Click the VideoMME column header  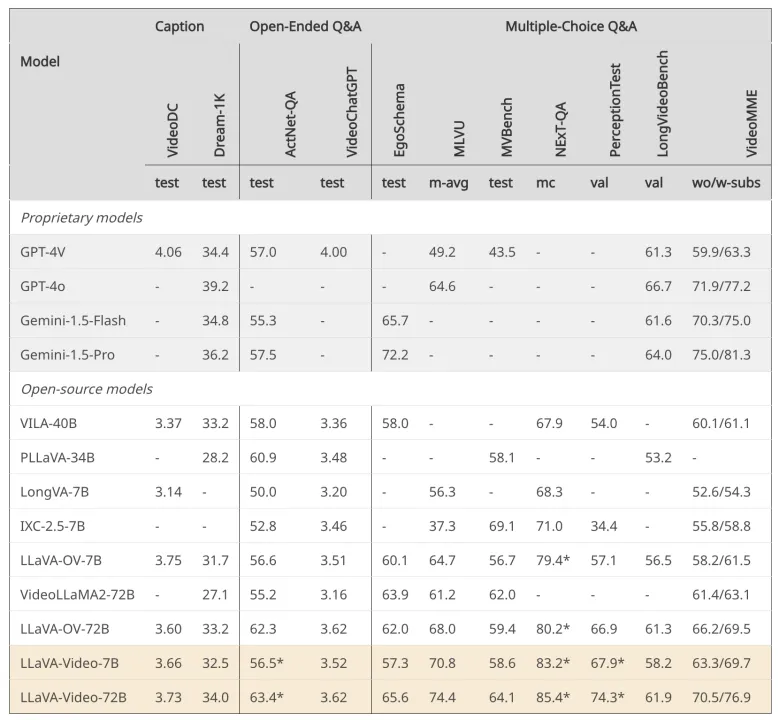[751, 123]
